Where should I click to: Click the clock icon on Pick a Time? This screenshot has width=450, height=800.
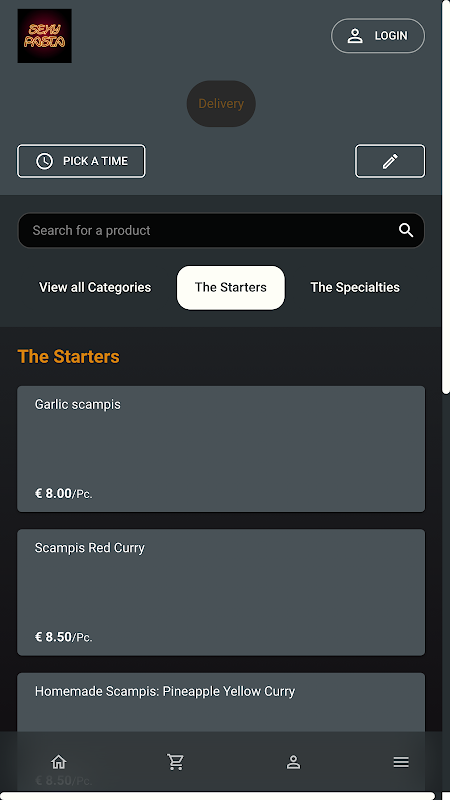44,161
